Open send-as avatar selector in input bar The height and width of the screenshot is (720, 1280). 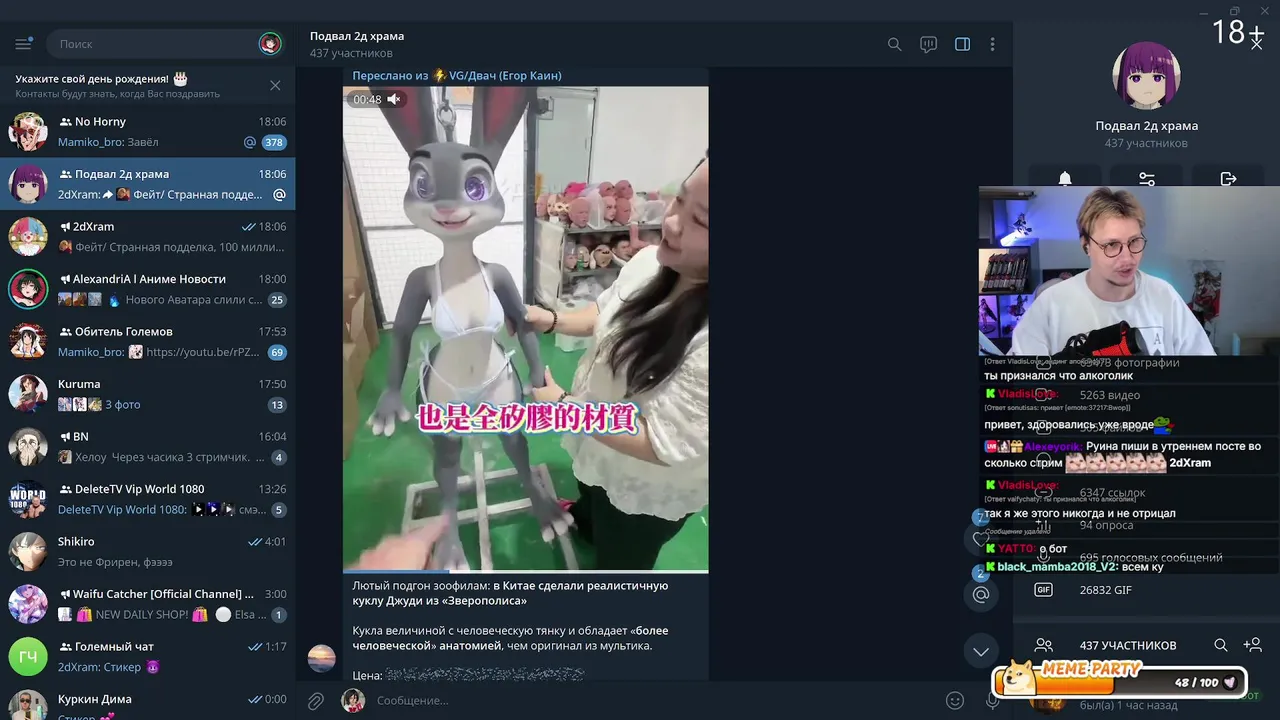coord(353,701)
